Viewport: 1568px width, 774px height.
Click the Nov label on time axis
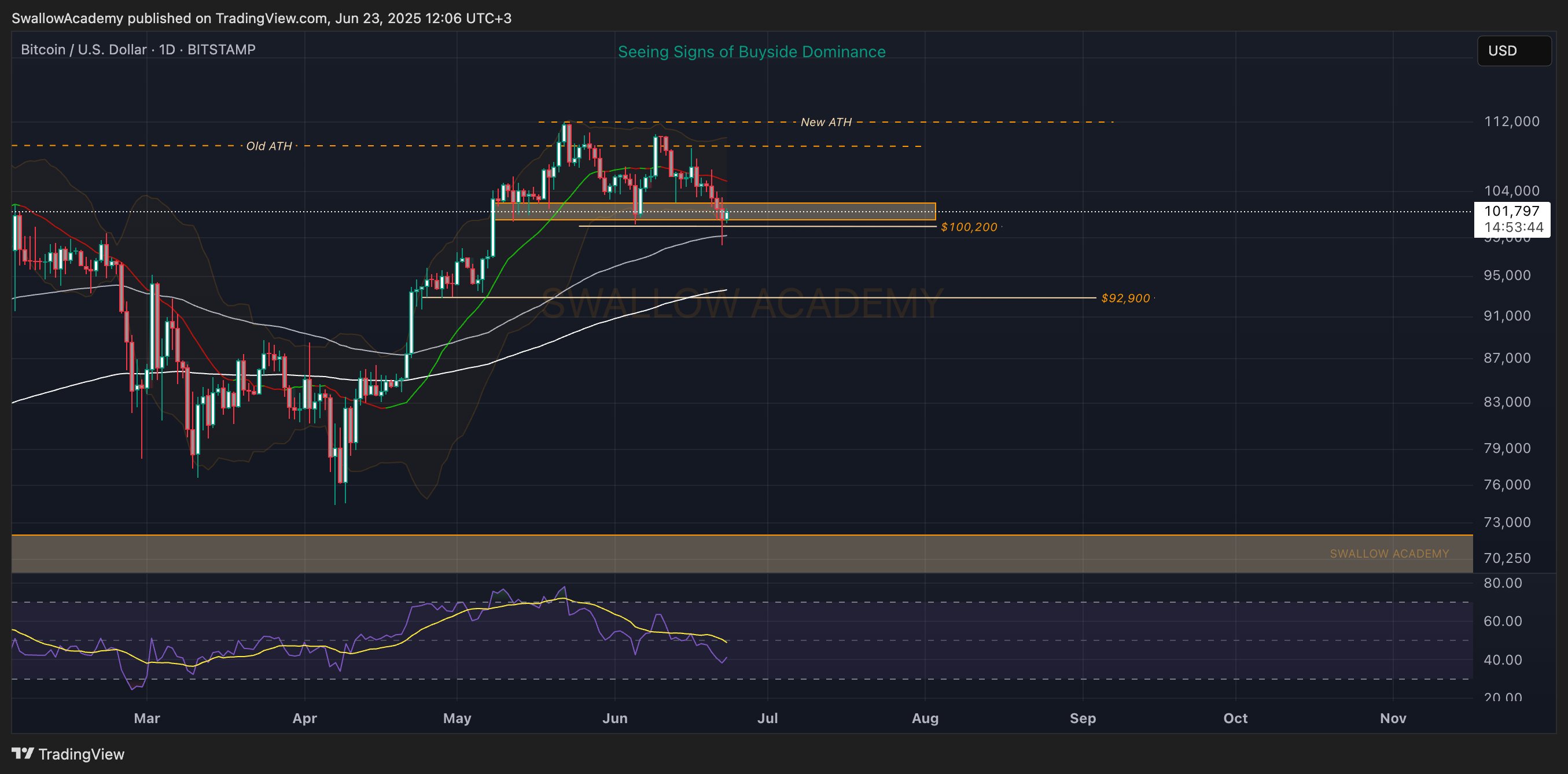(x=1393, y=718)
